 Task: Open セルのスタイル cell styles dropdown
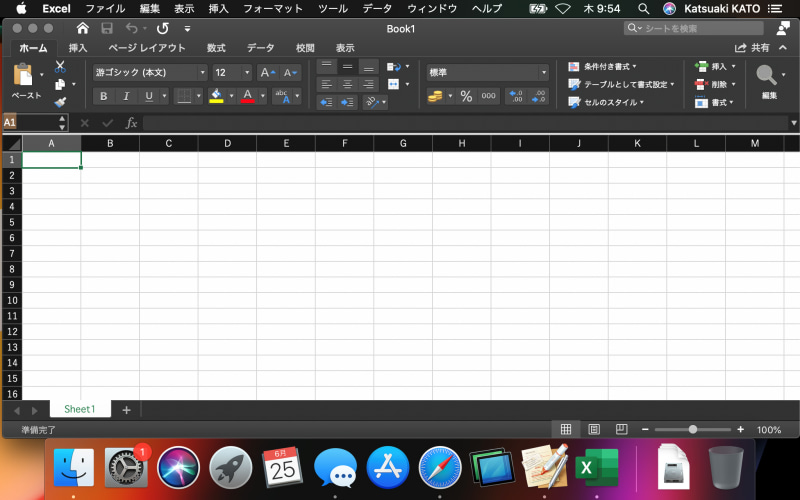[606, 102]
